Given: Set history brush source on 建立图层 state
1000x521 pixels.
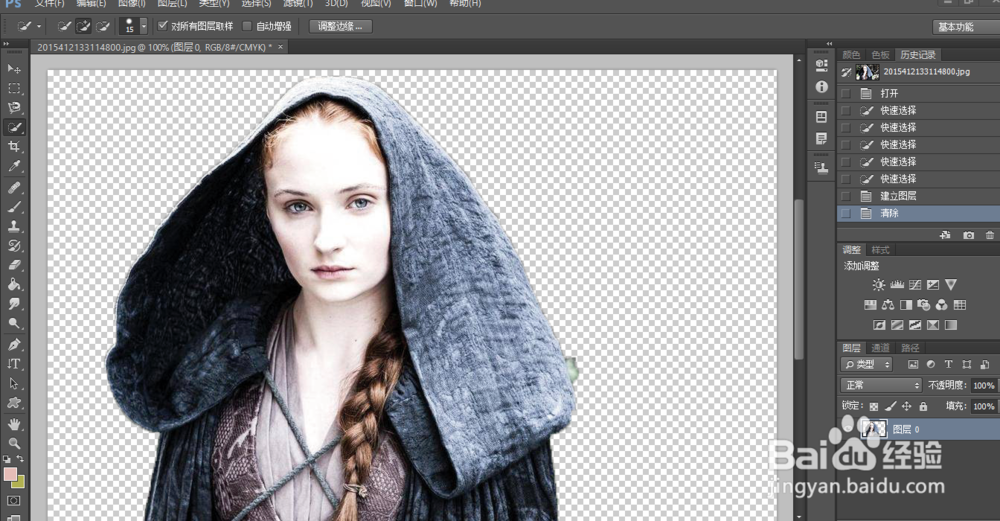Looking at the screenshot, I should click(846, 196).
